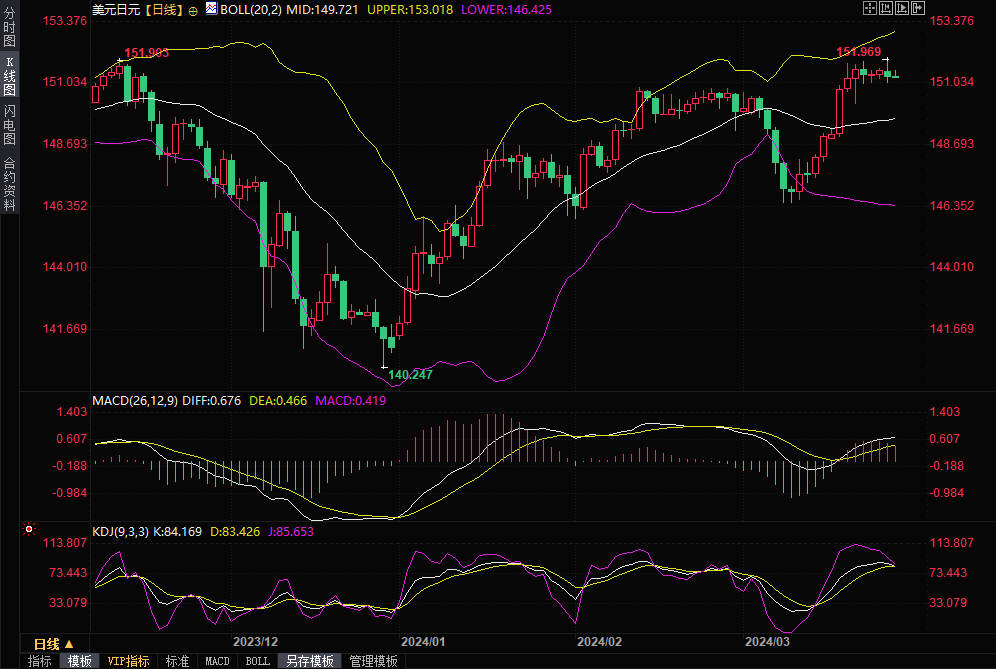
Task: Click the exit-arrow icon at top right
Action: pyautogui.click(x=917, y=8)
